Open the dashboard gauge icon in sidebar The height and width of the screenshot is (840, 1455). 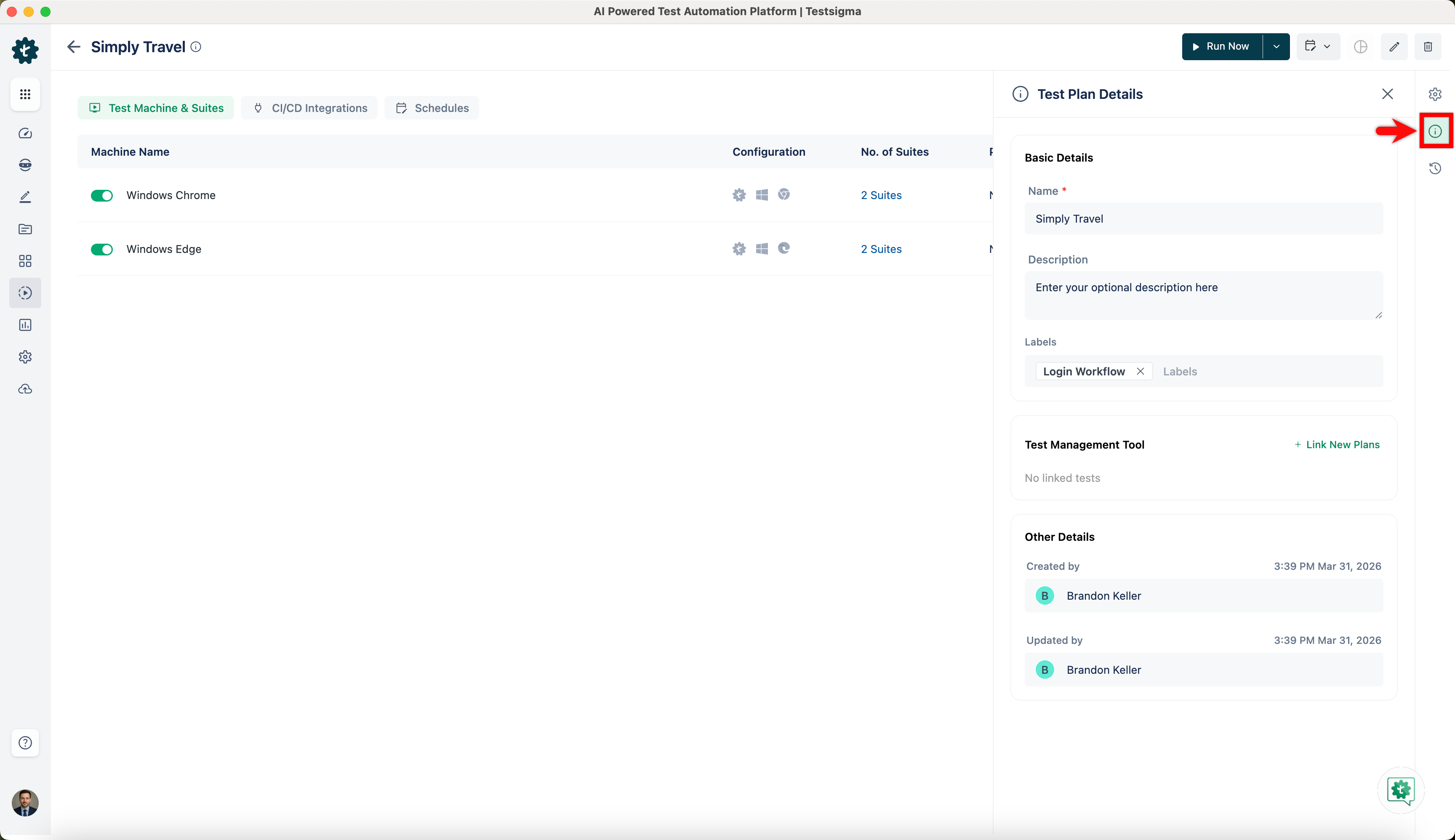[x=25, y=133]
